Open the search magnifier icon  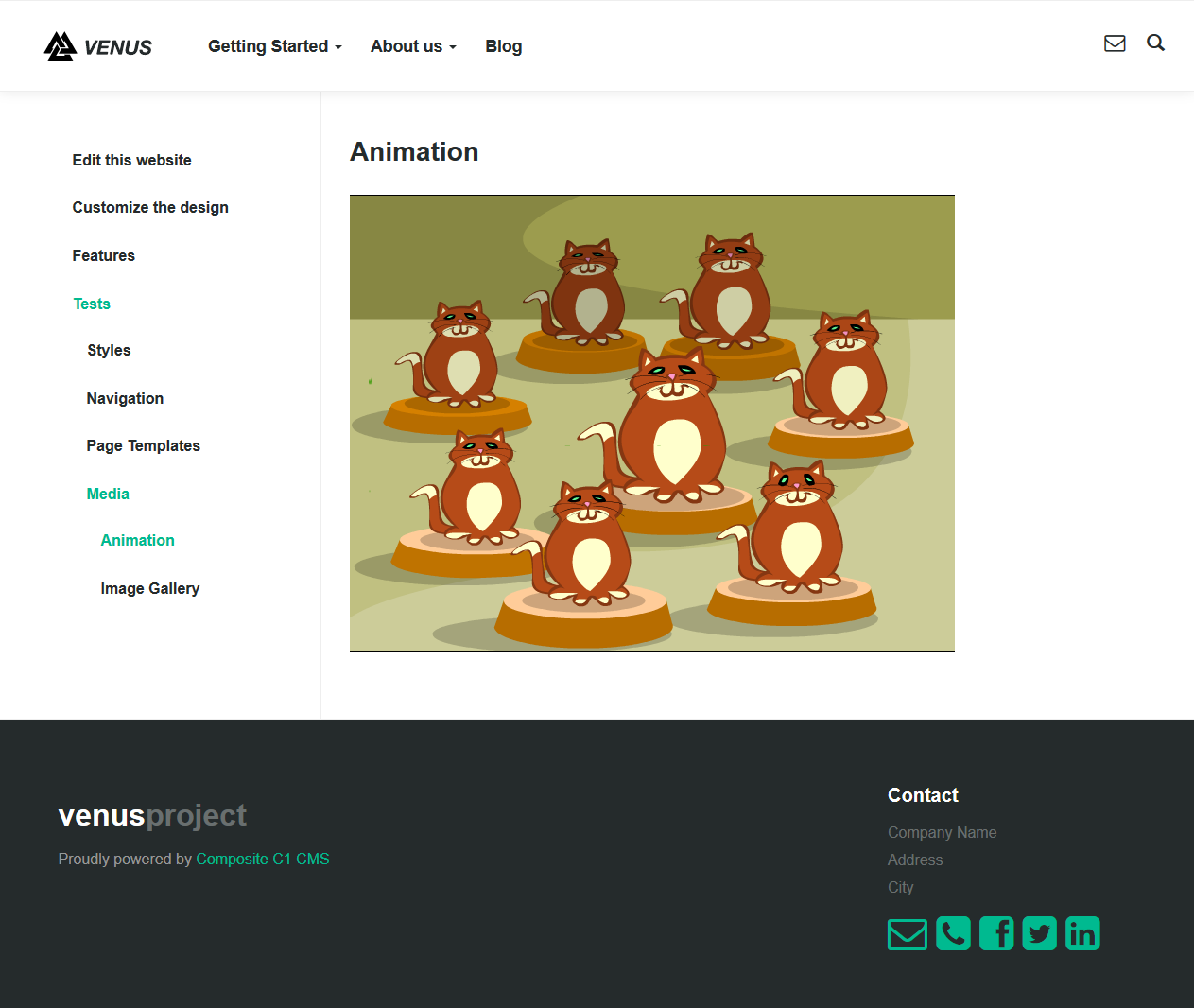click(1155, 43)
